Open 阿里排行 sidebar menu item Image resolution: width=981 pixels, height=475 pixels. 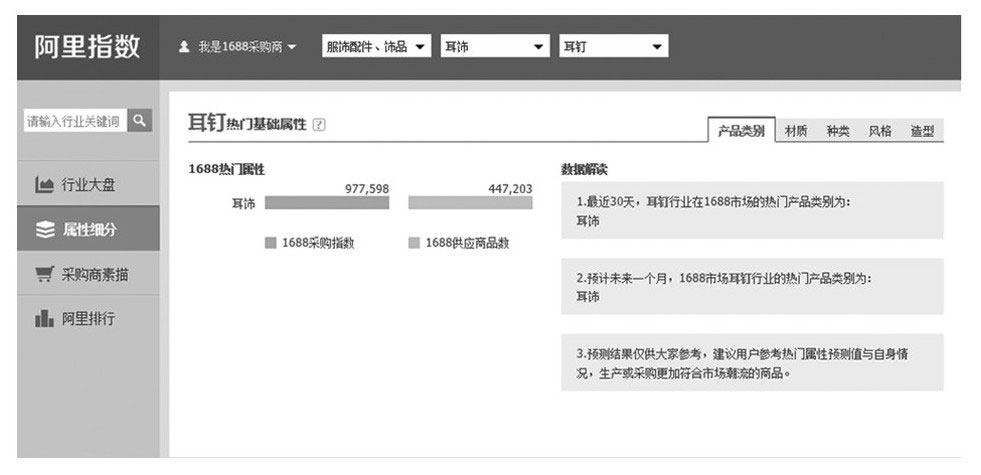click(x=88, y=319)
